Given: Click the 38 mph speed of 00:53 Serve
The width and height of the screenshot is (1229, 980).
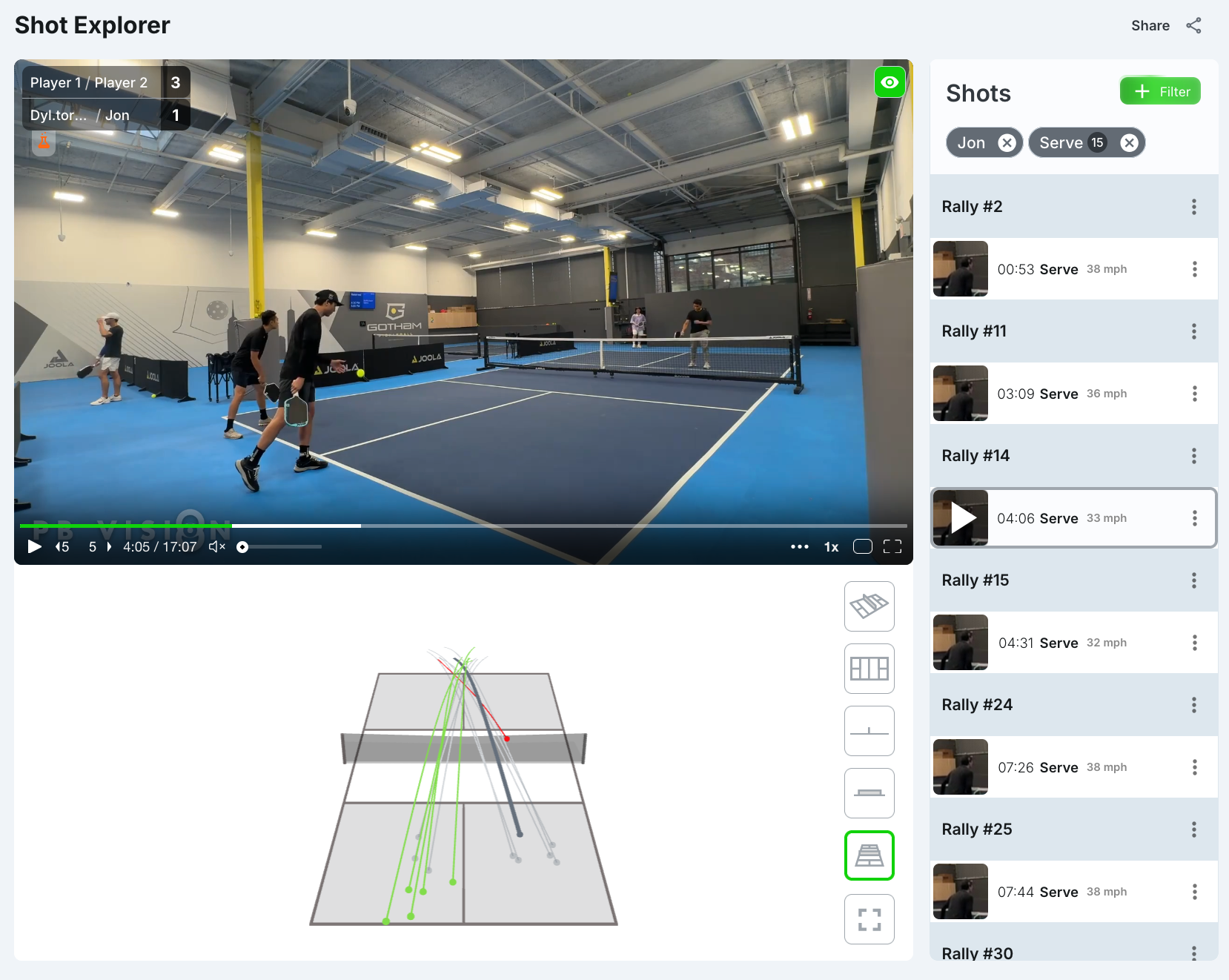Looking at the screenshot, I should pyautogui.click(x=1107, y=269).
